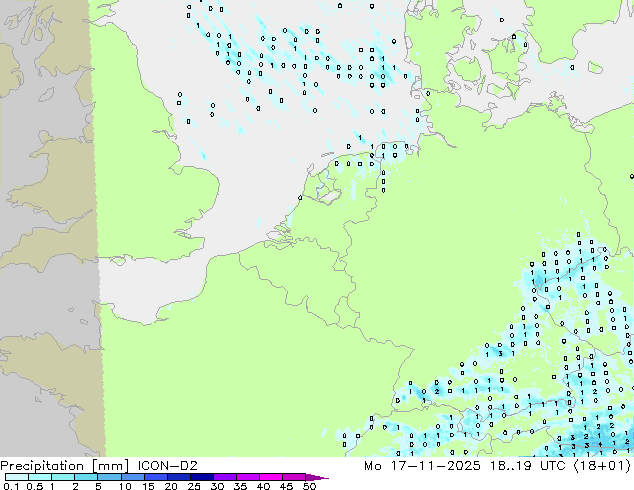The height and width of the screenshot is (490, 634).
Task: Click the '25' legend value label
Action: coord(194,486)
